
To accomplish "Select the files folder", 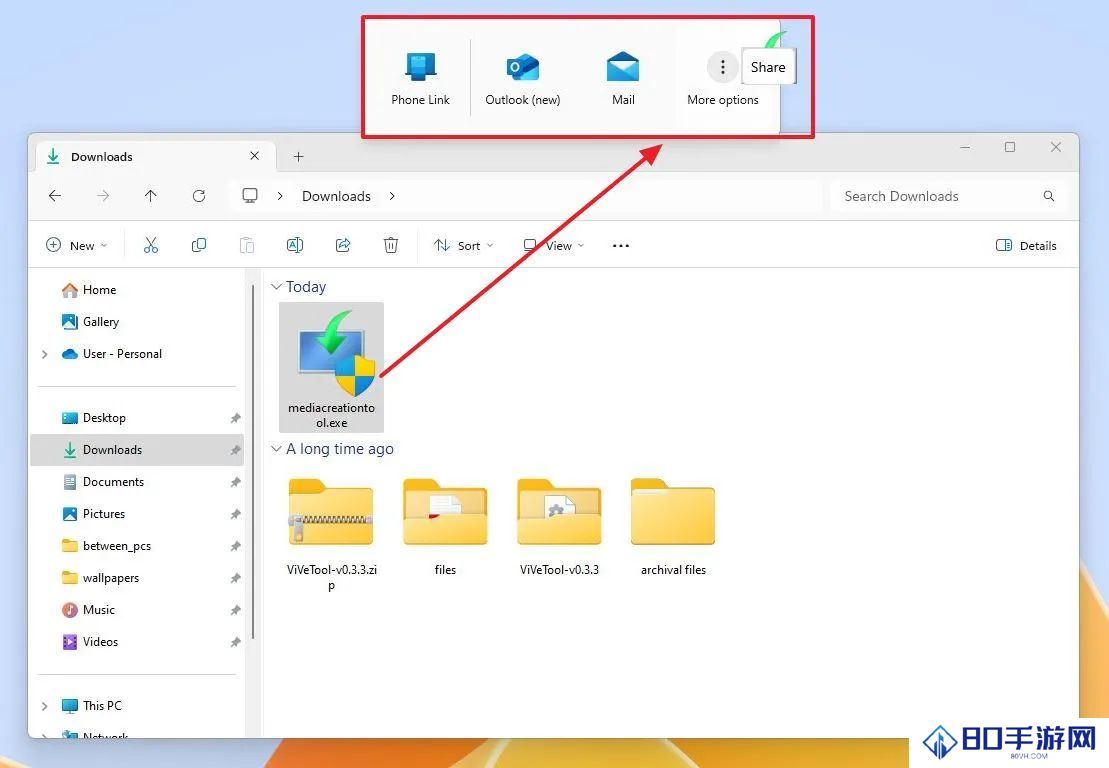I will coord(445,527).
